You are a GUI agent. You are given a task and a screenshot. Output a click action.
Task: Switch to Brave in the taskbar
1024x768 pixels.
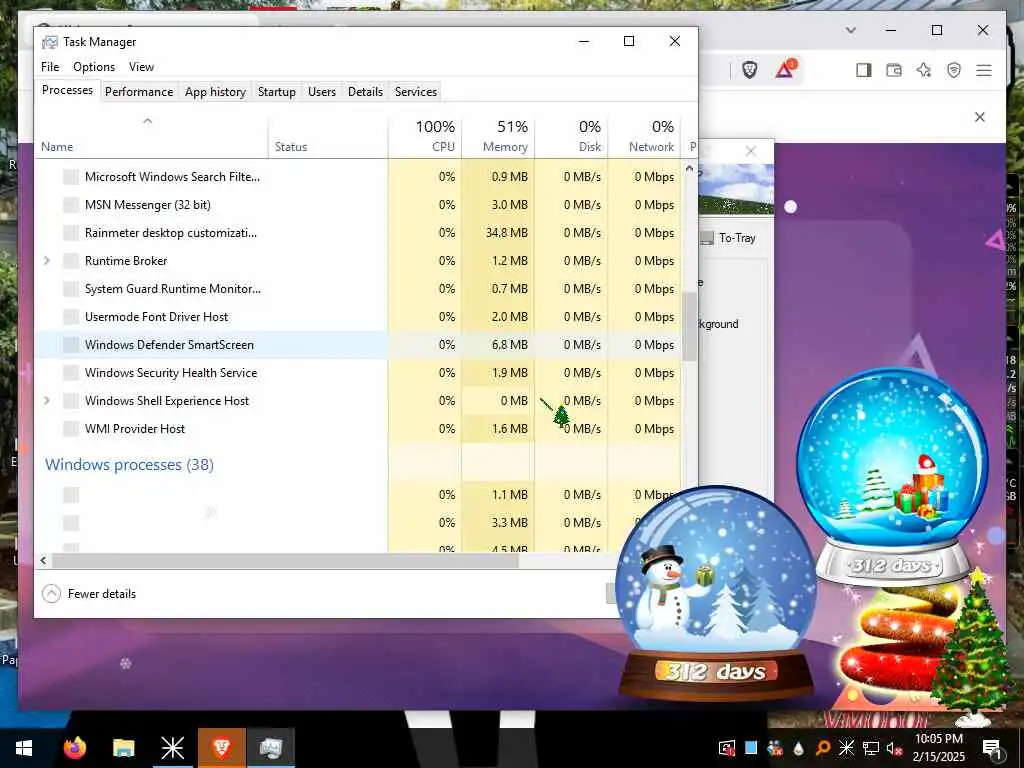(221, 748)
